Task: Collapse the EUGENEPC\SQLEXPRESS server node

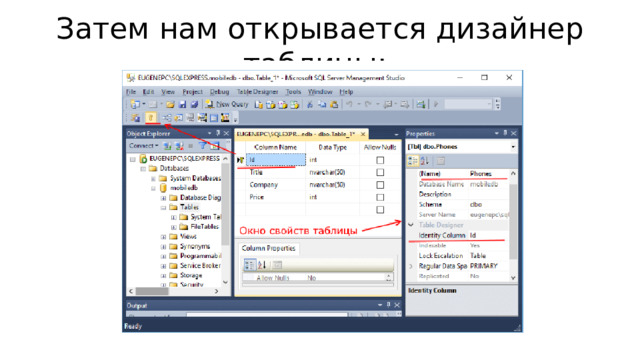Action: 133,159
